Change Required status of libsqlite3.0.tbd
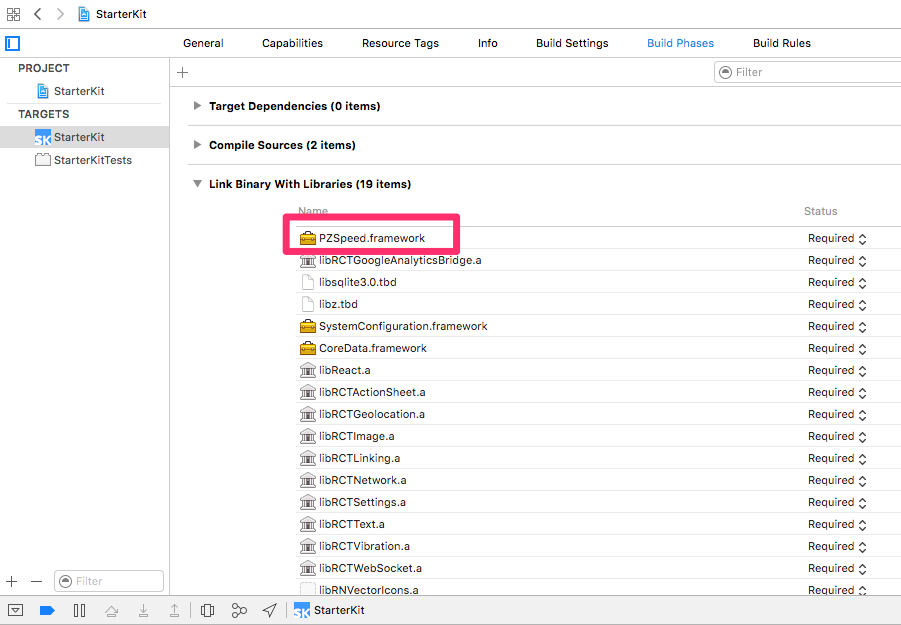This screenshot has height=625, width=901. click(x=837, y=282)
